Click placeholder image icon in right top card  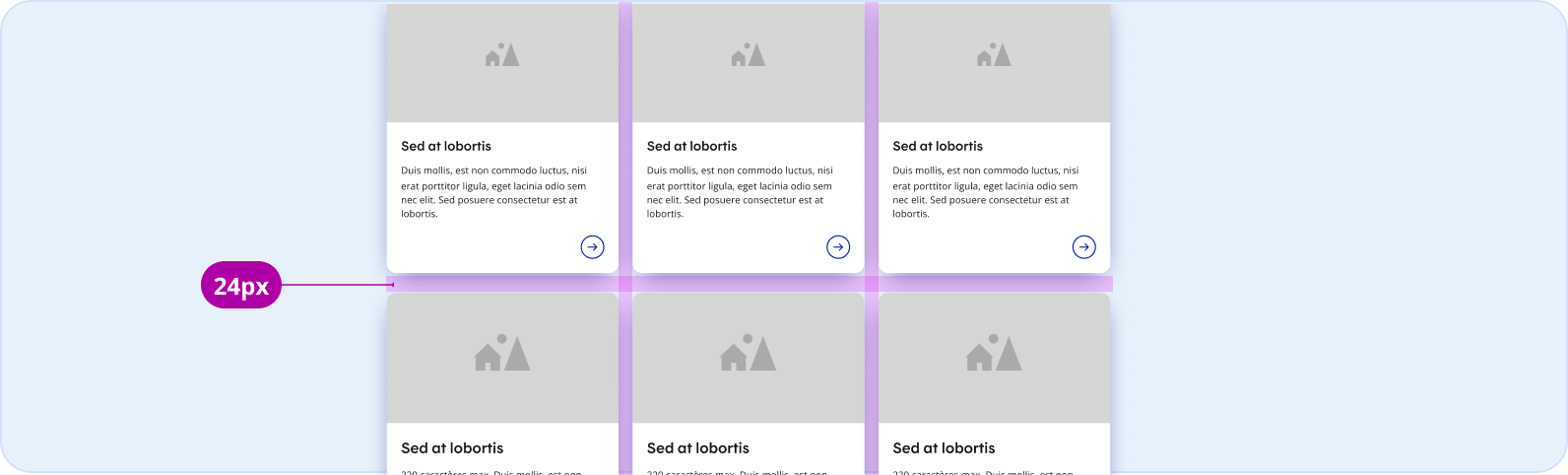[x=994, y=55]
